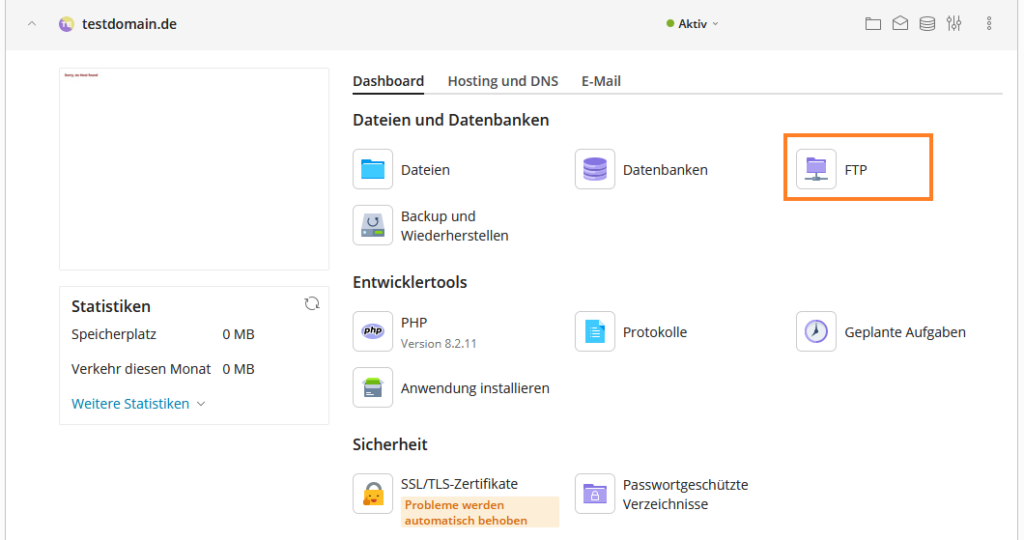
Task: Expand the Aktiv status dropdown
Action: point(693,23)
